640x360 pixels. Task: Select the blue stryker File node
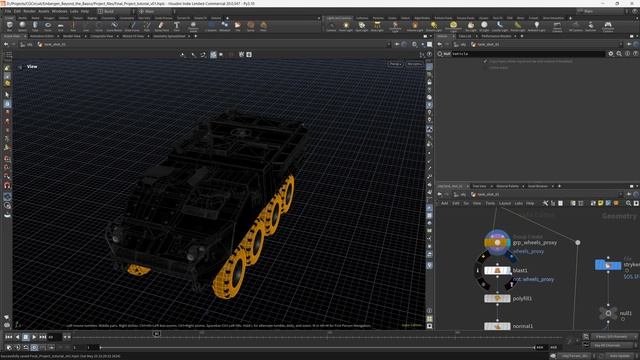point(608,265)
